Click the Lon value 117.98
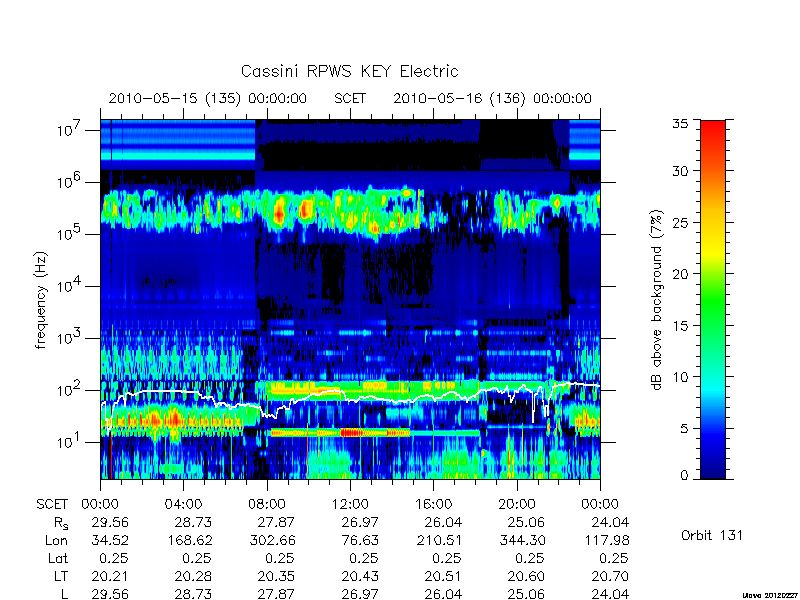Screen dimensions: 800x600 [606, 540]
